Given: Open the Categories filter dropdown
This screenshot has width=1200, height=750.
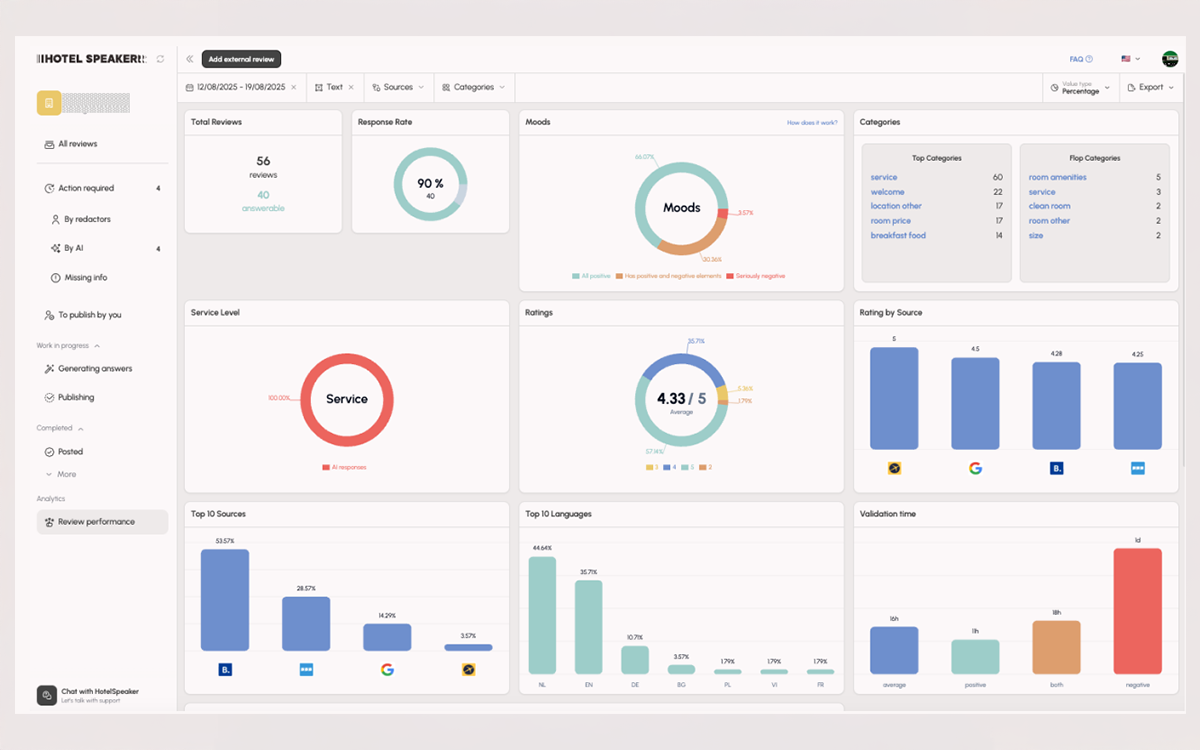Looking at the screenshot, I should (x=473, y=87).
